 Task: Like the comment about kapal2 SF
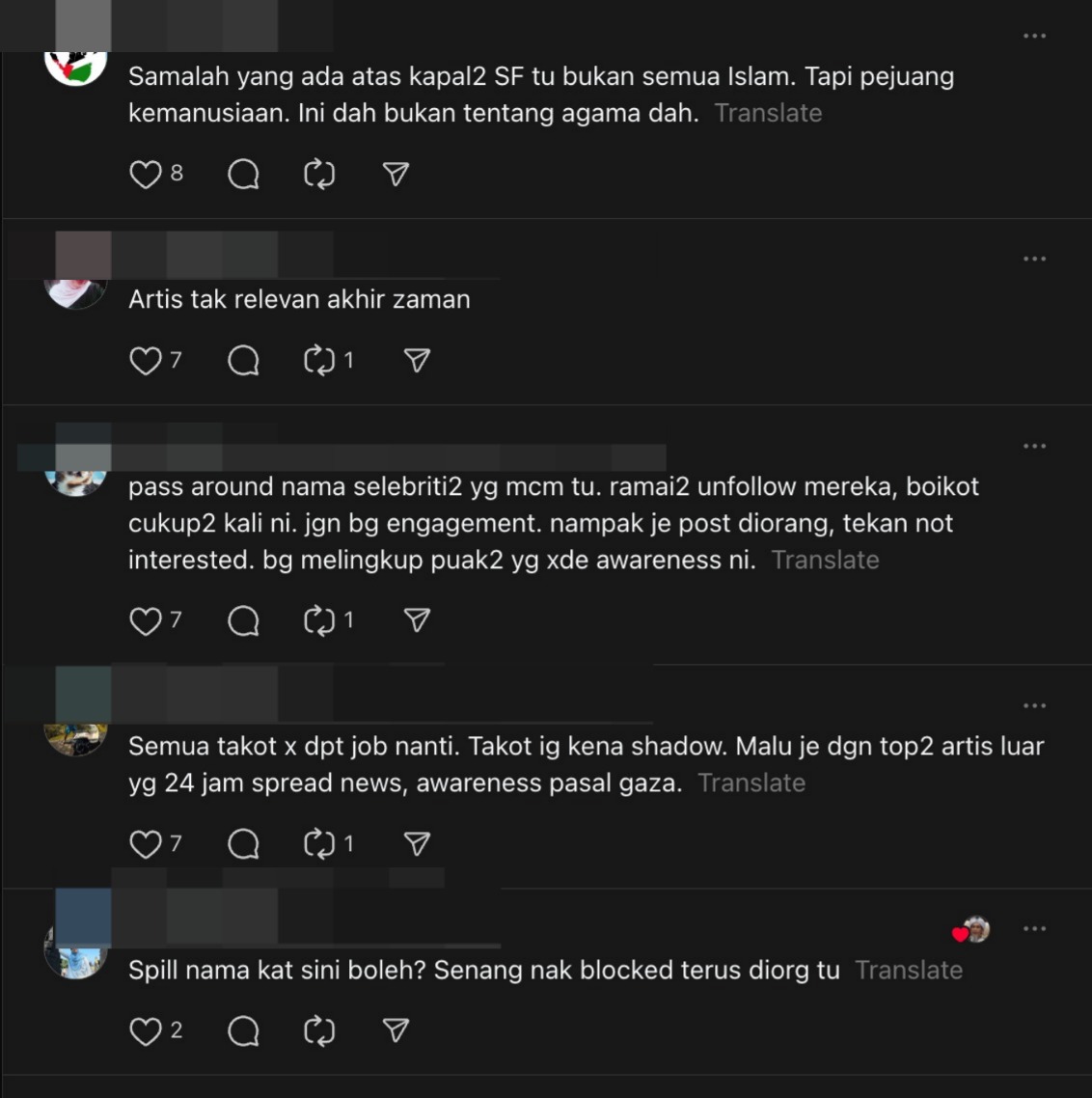146,175
